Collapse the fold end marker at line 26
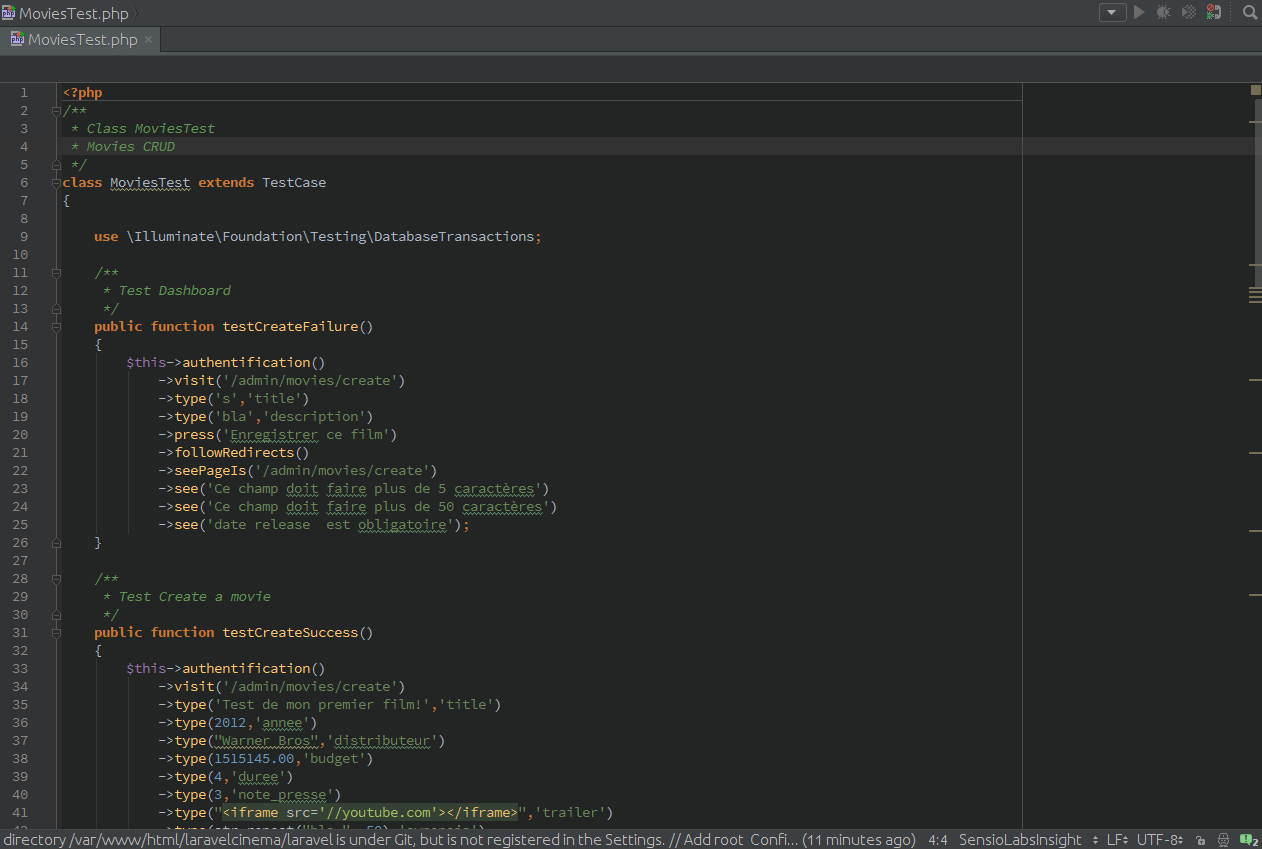Viewport: 1262px width, 849px height. tap(56, 543)
